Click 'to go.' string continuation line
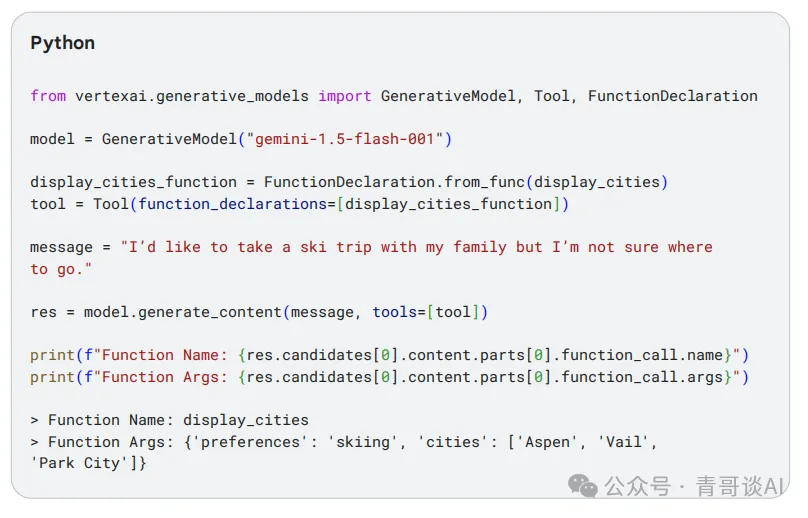This screenshot has height=518, width=808. [61, 269]
